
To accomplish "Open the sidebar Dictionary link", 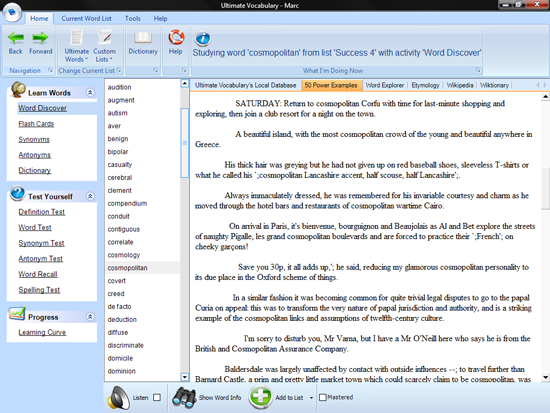I will click(x=35, y=170).
